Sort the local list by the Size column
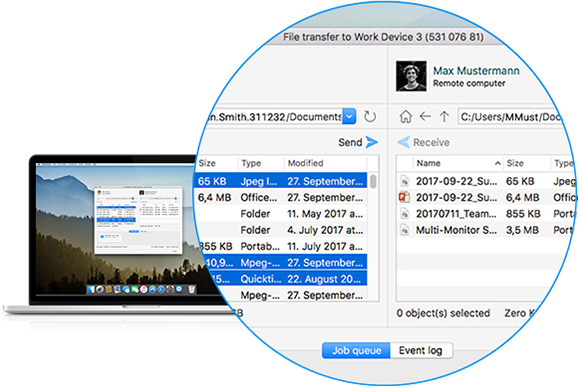 (207, 163)
